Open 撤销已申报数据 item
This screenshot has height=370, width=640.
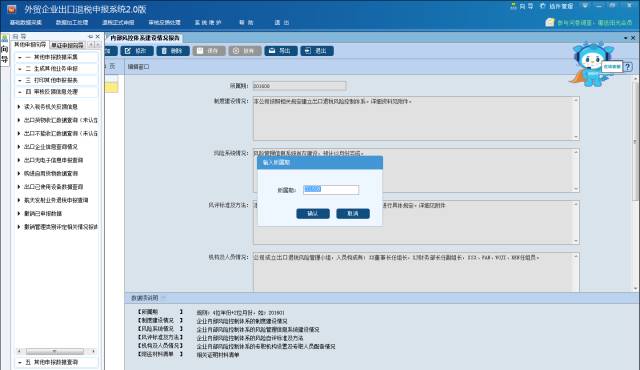[x=42, y=214]
